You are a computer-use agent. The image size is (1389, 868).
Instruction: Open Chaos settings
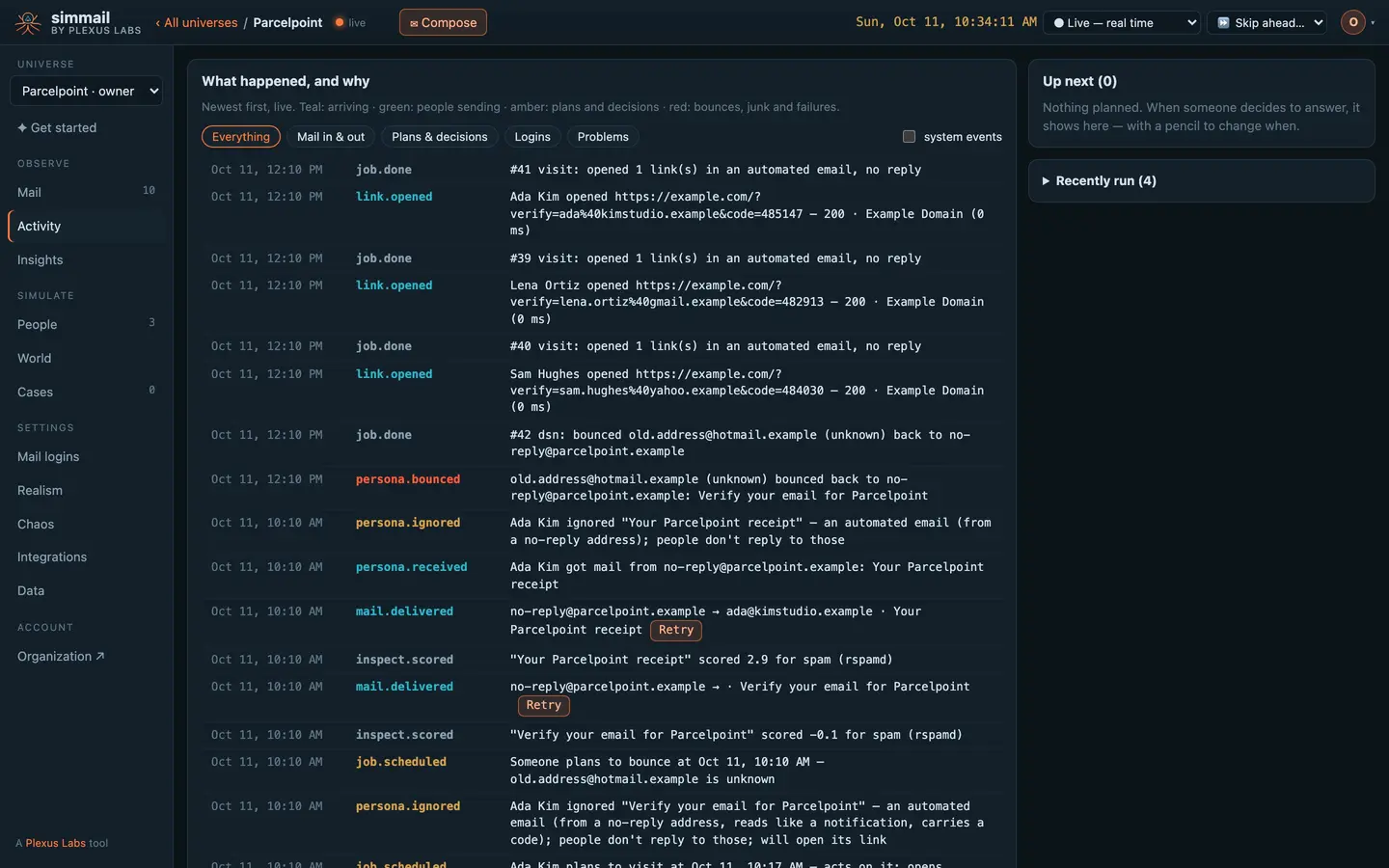coord(86,524)
